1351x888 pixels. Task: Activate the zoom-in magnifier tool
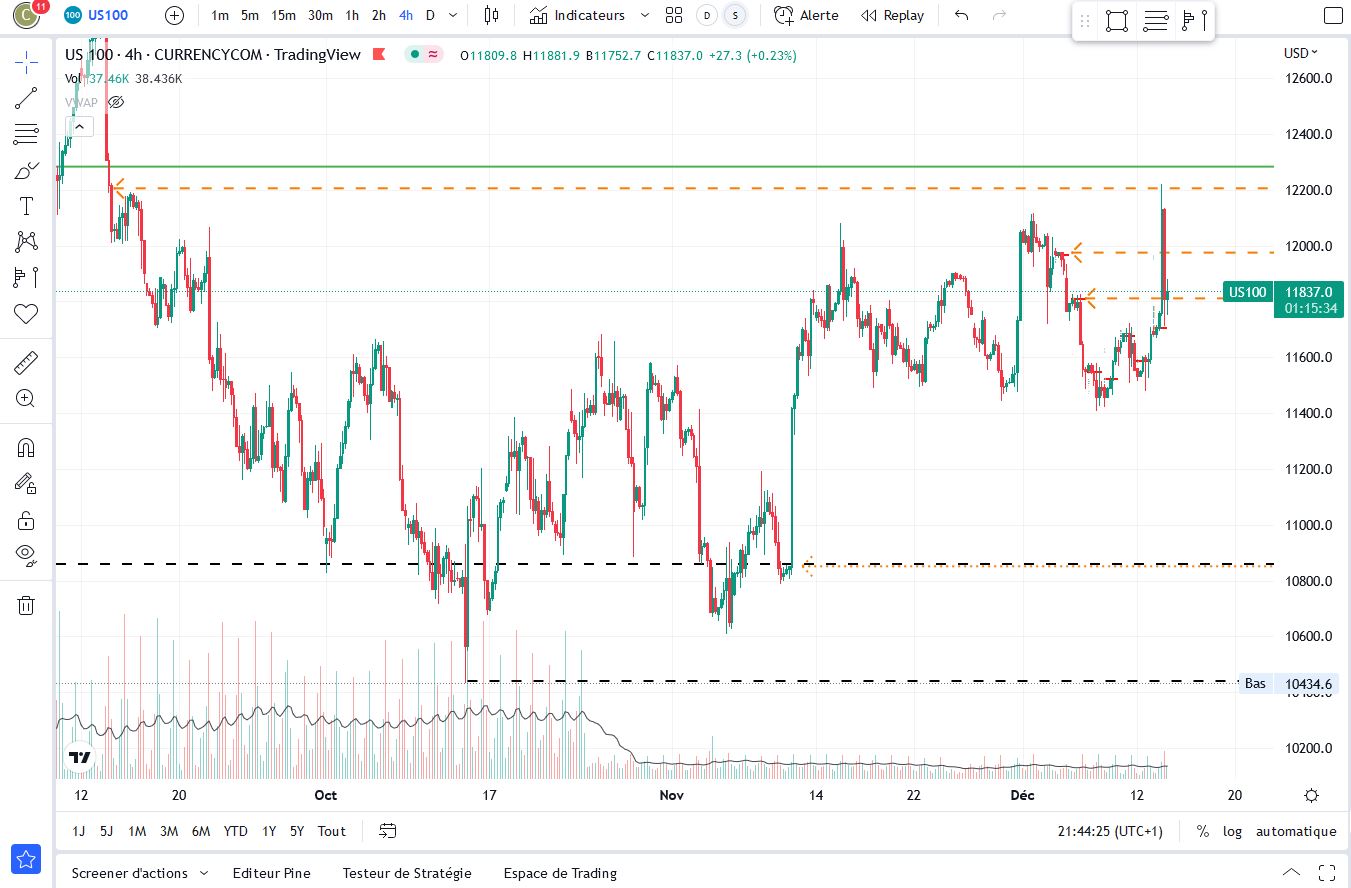pyautogui.click(x=26, y=398)
